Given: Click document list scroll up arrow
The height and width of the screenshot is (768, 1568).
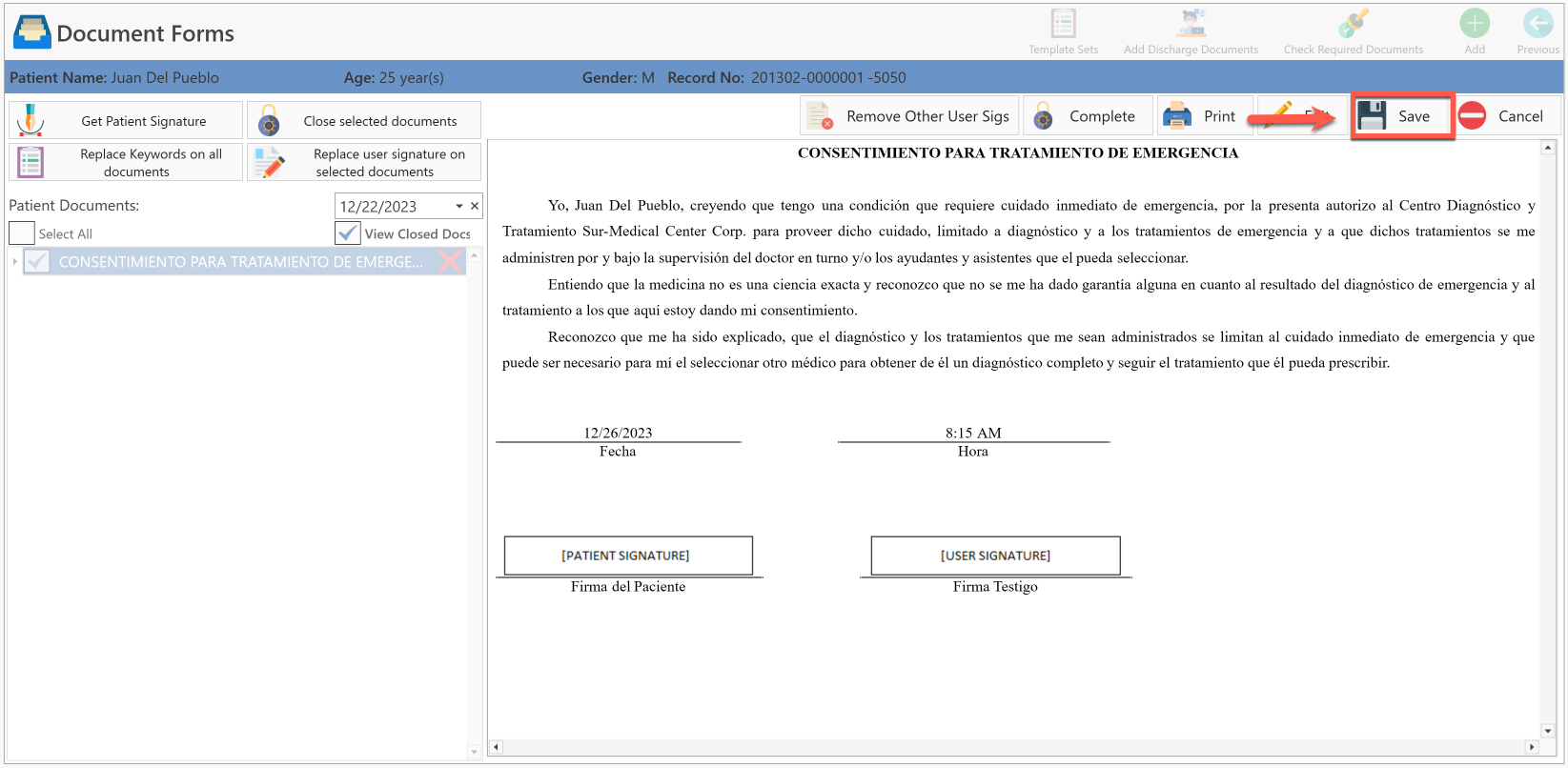Looking at the screenshot, I should coord(474,255).
